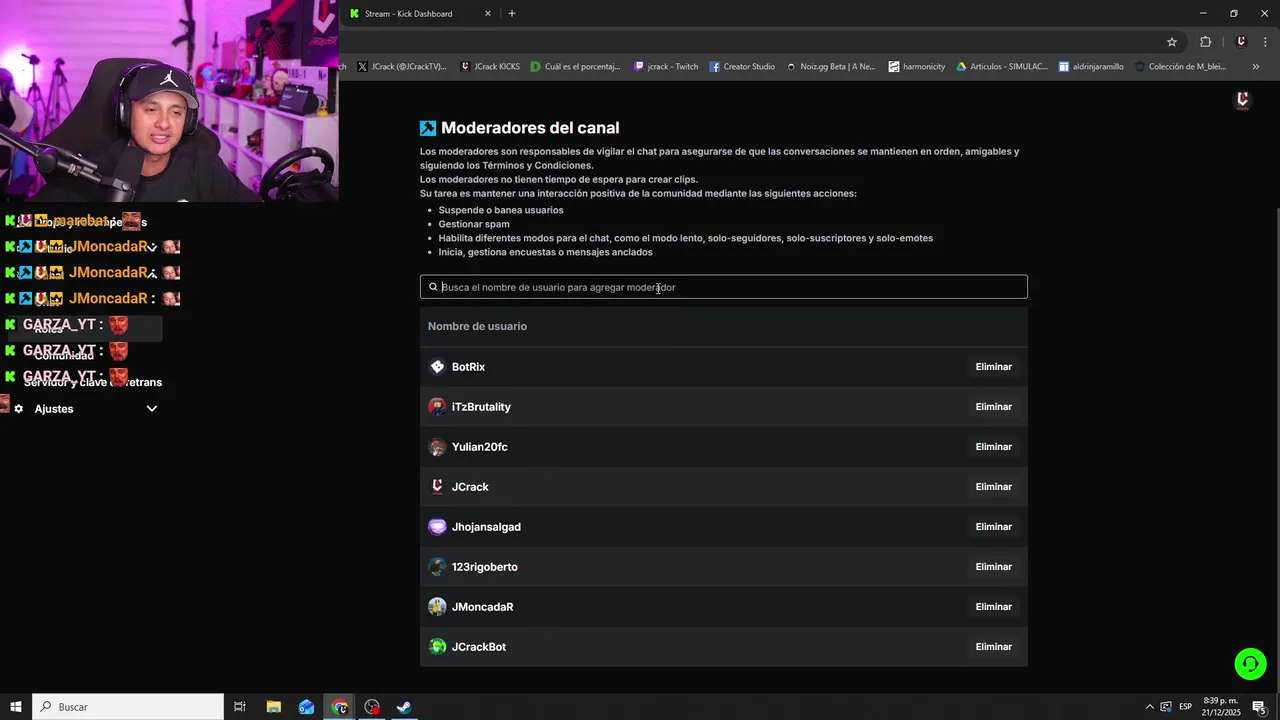
Task: Click the 123rigoberto username text
Action: tap(485, 567)
